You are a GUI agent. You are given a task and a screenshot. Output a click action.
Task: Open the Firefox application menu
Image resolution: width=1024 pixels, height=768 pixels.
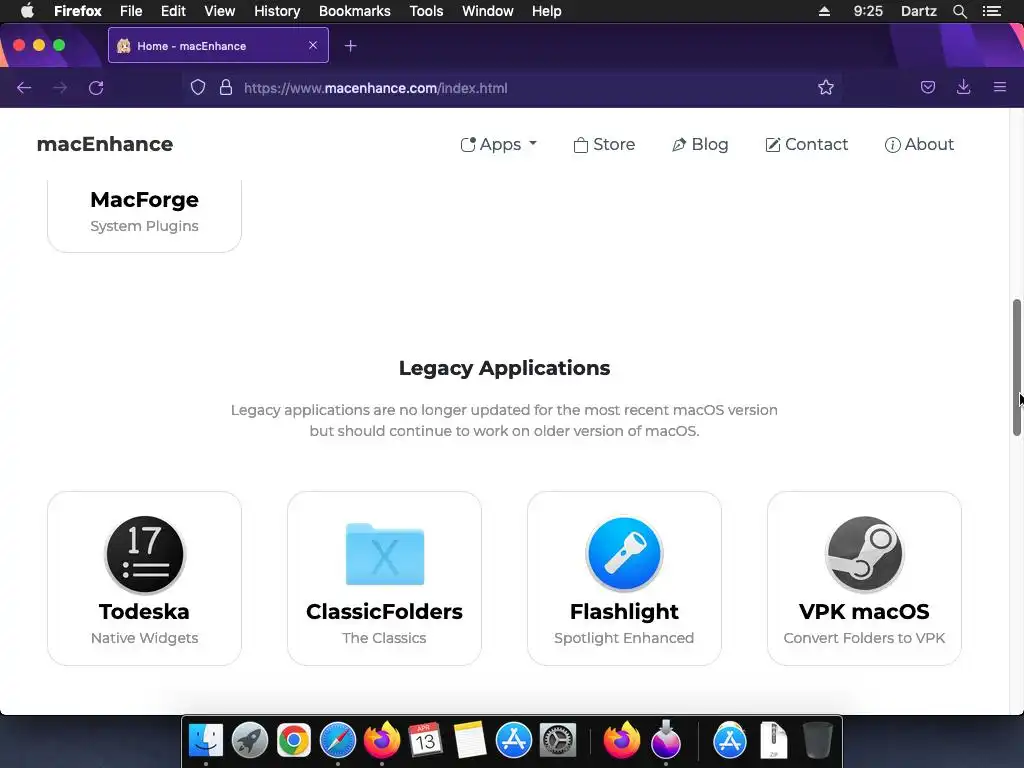click(78, 11)
